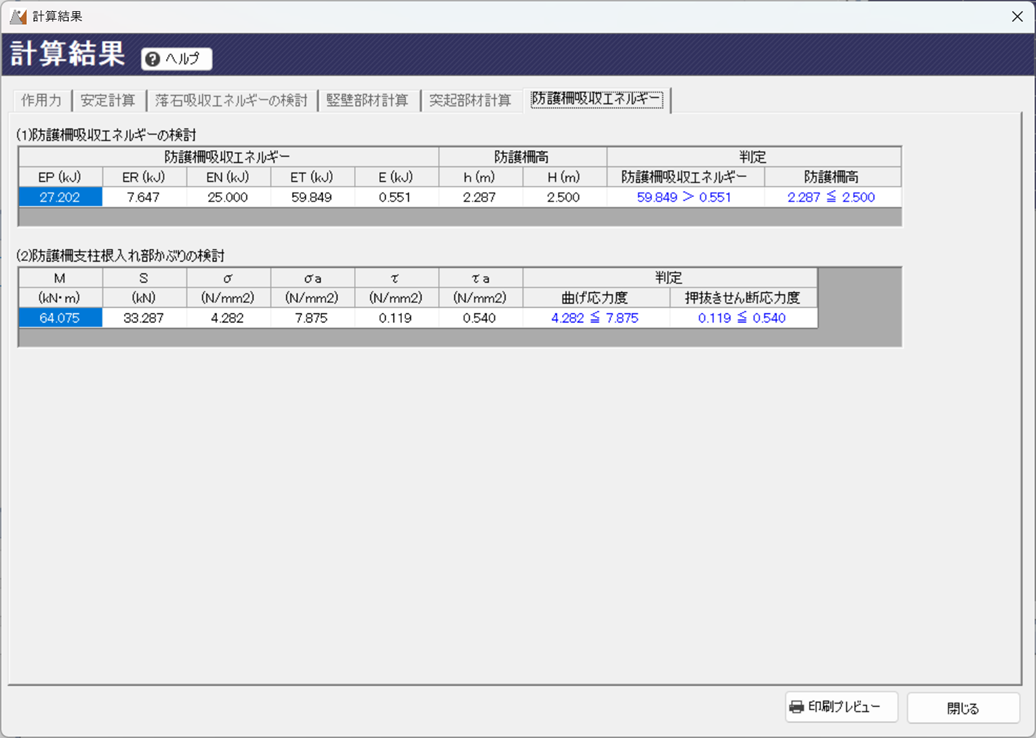The width and height of the screenshot is (1036, 738).
Task: Close the 計算結果 window with X
Action: point(1018,16)
